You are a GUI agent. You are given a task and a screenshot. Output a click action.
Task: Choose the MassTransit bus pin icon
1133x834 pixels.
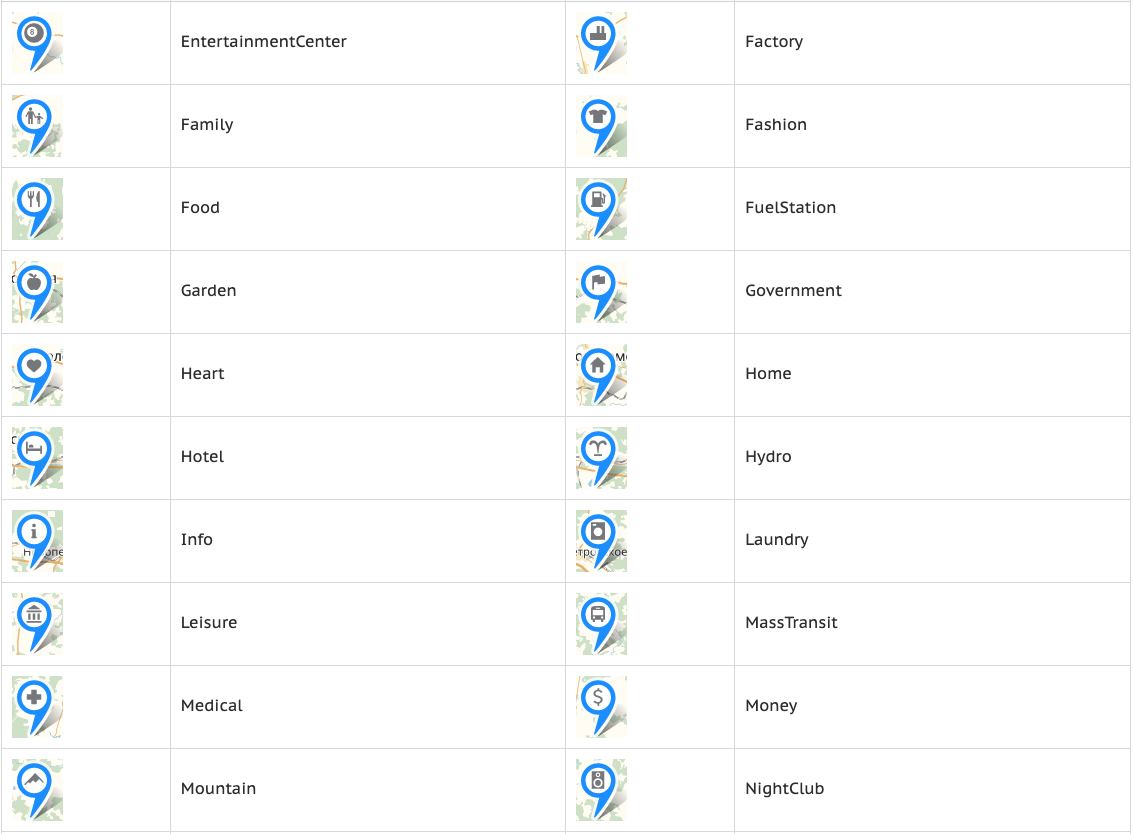(601, 624)
